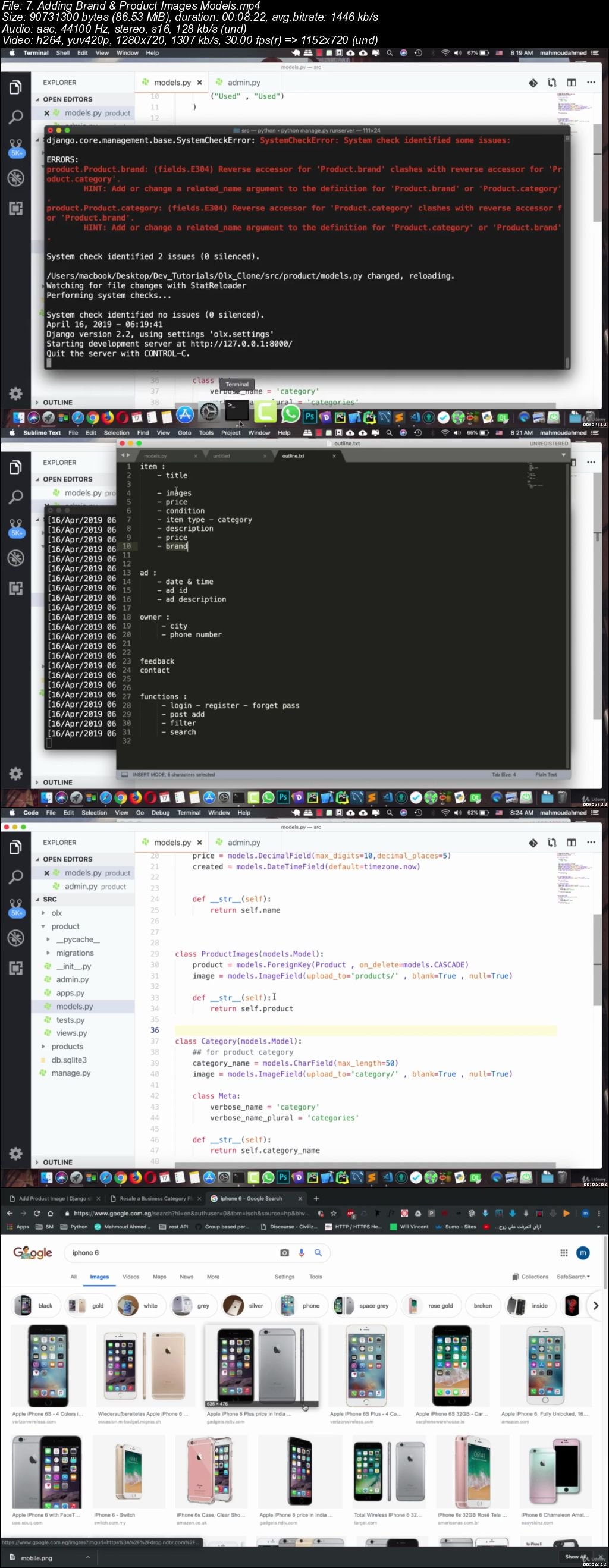
Task: Click the next arrow of the filter chips
Action: tap(595, 1306)
